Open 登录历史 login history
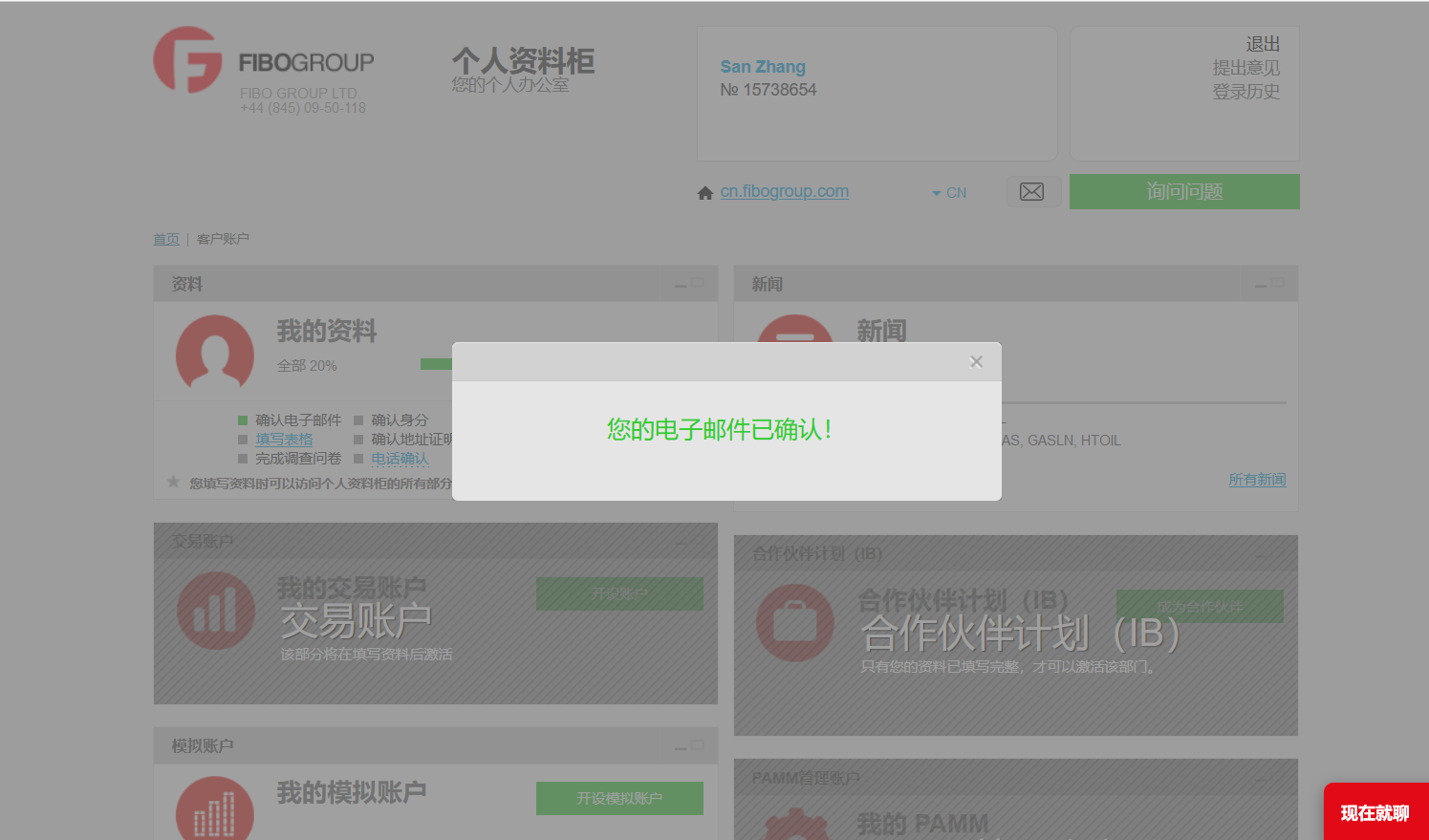Image resolution: width=1429 pixels, height=840 pixels. 1245,92
